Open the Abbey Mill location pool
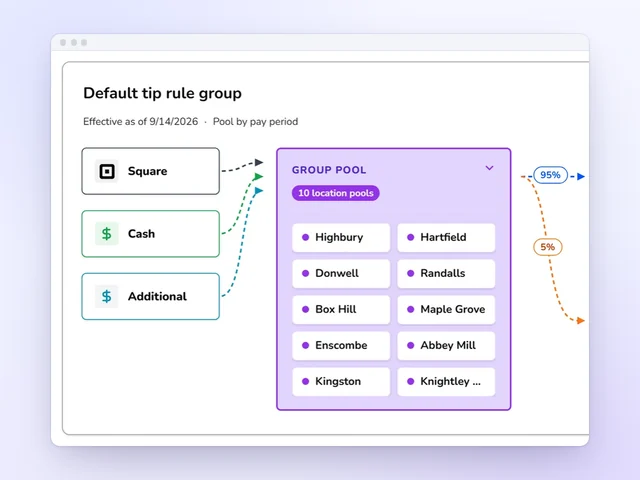Viewport: 640px width, 480px height. pos(446,345)
